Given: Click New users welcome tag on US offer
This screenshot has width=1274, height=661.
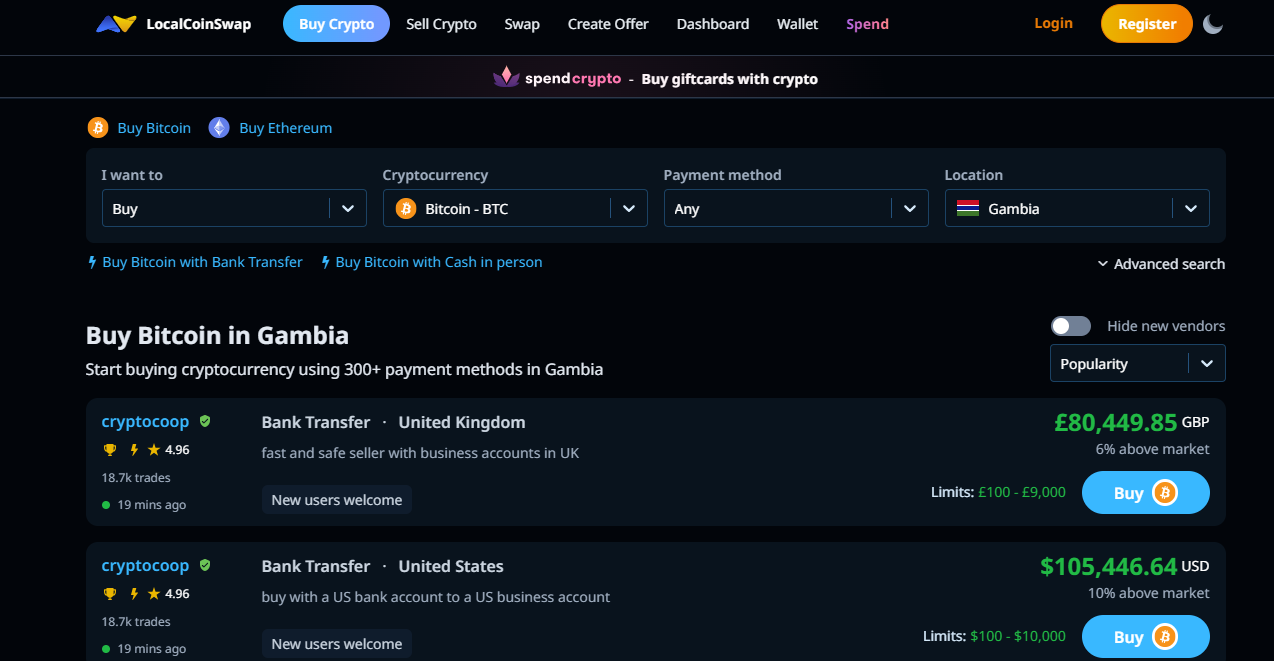Looking at the screenshot, I should pos(337,644).
